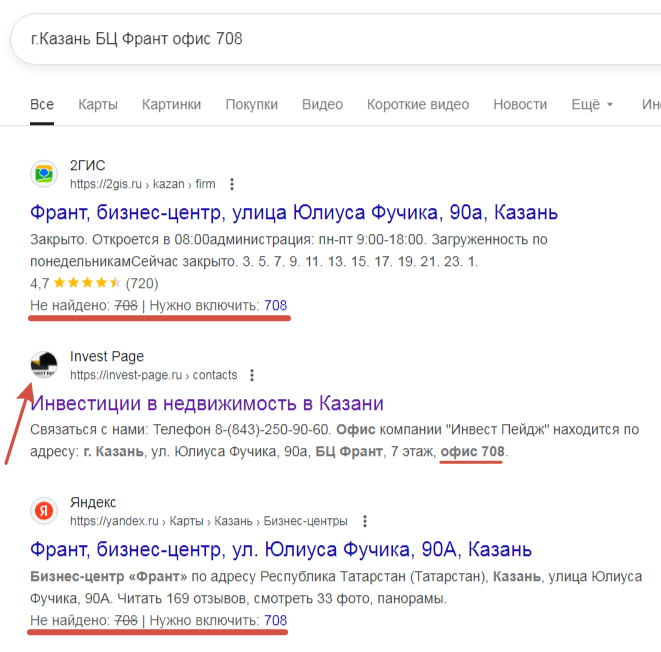Open Инвестиции в недвижимость в Казани link
Viewport: 661px width, 652px height.
[208, 404]
